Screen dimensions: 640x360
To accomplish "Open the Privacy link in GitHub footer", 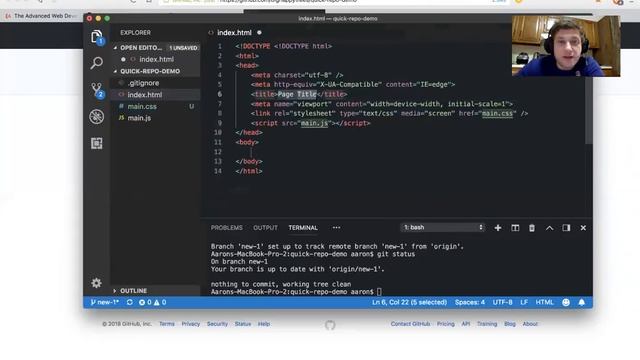I will (x=191, y=324).
